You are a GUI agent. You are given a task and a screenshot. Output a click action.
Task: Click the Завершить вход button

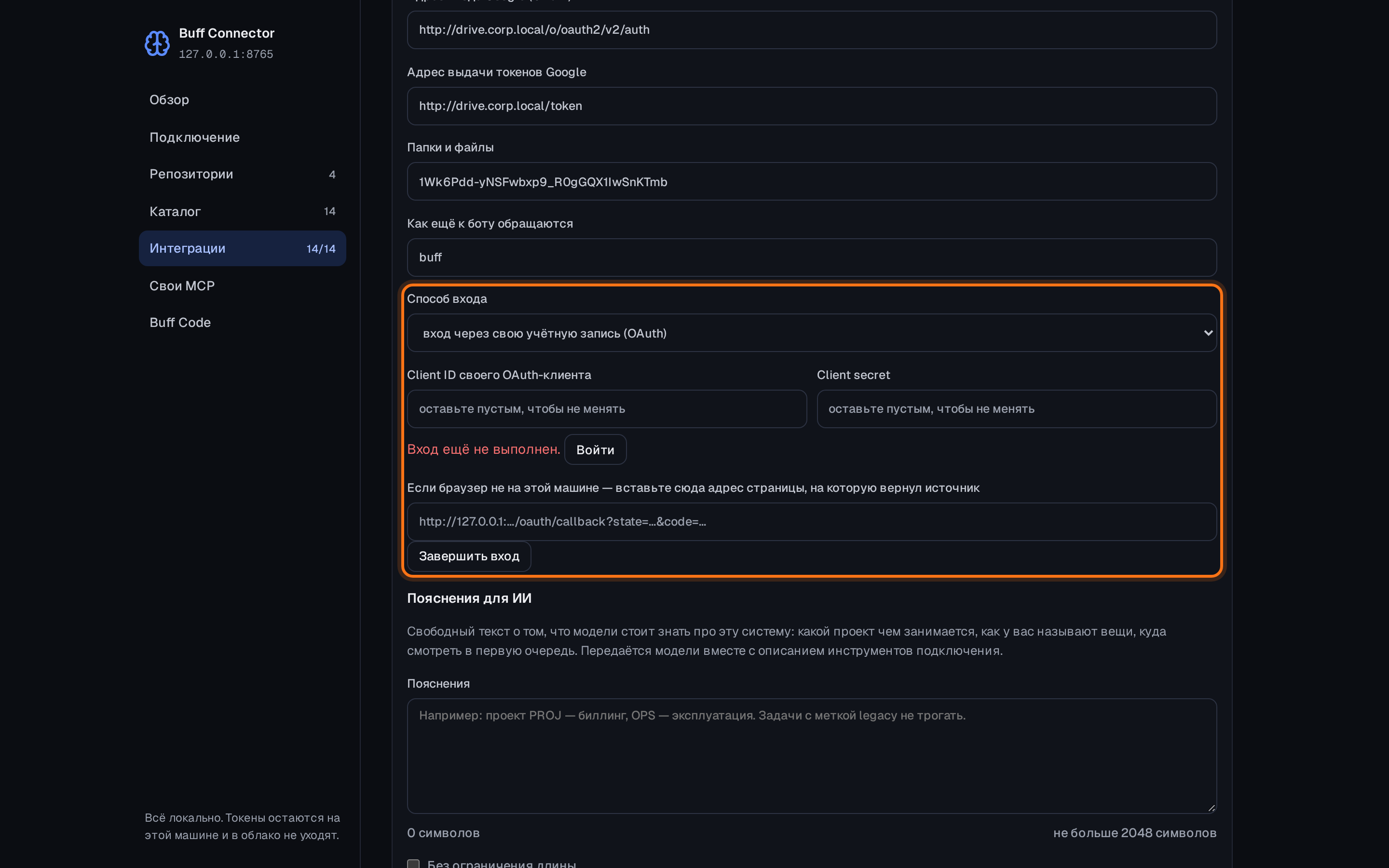coord(469,556)
